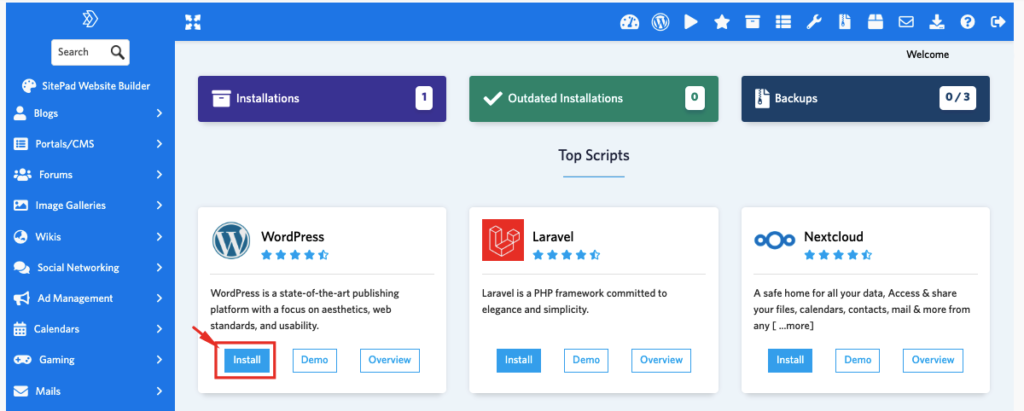
Task: Click the Laravel logo in Top Scripts
Action: (503, 240)
